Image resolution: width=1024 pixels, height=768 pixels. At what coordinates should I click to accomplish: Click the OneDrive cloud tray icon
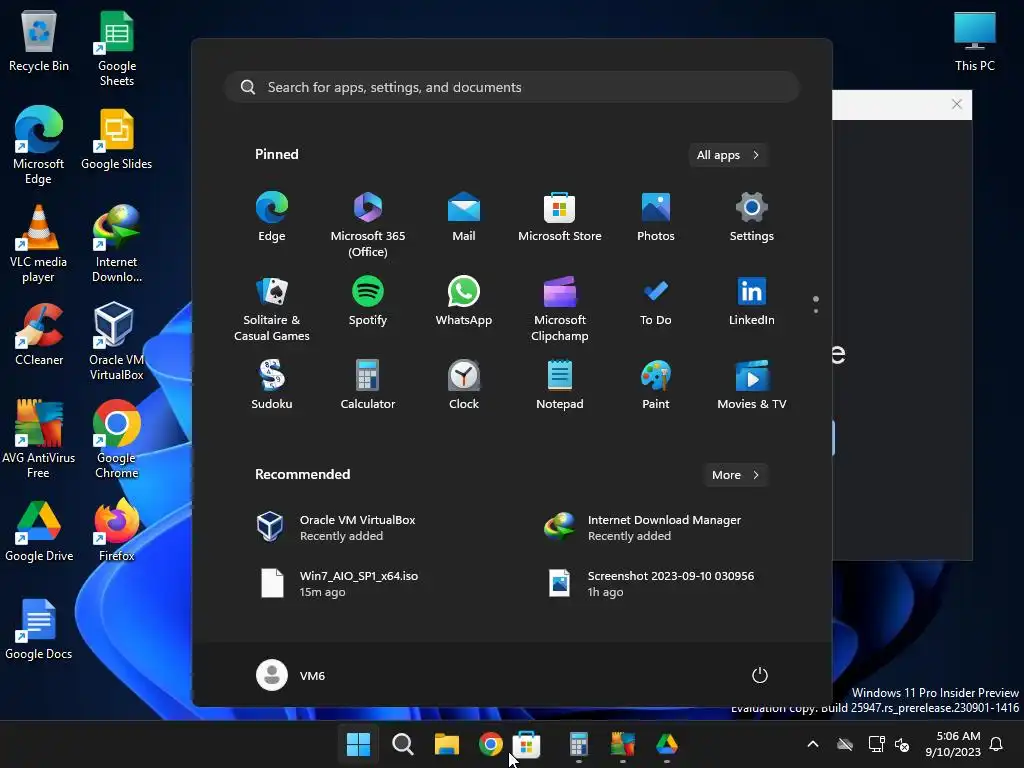[x=845, y=744]
